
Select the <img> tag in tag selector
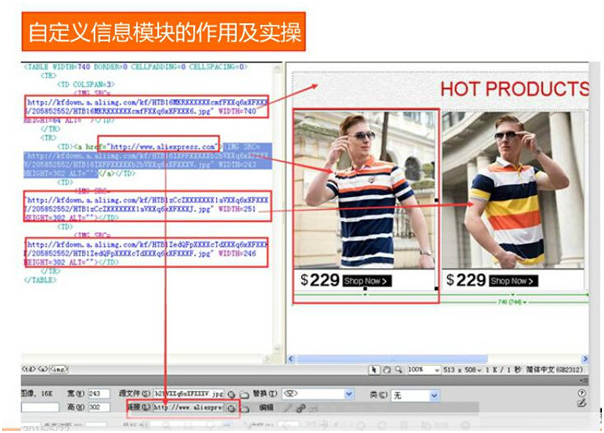point(59,369)
